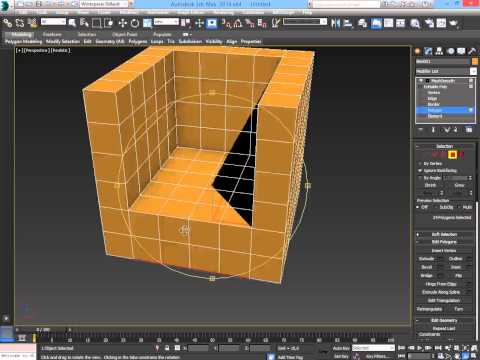The height and width of the screenshot is (360, 480).
Task: Open Render Setup icon
Action: (x=429, y=23)
